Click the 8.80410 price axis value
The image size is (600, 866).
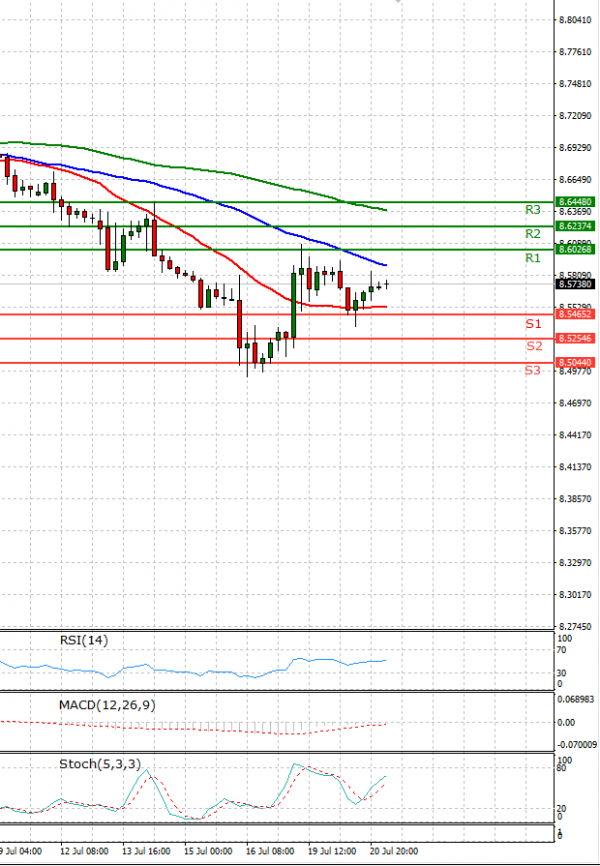point(575,20)
